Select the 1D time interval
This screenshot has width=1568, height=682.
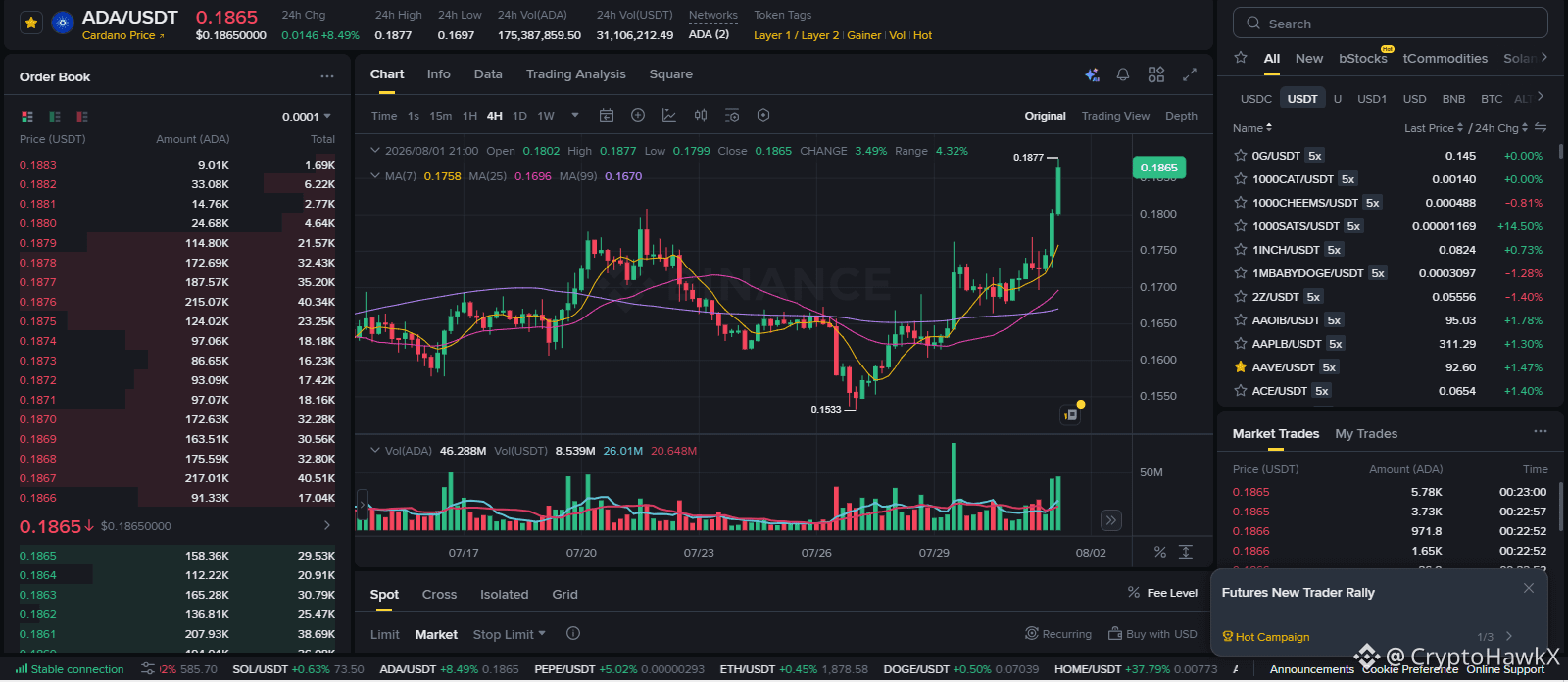click(519, 116)
